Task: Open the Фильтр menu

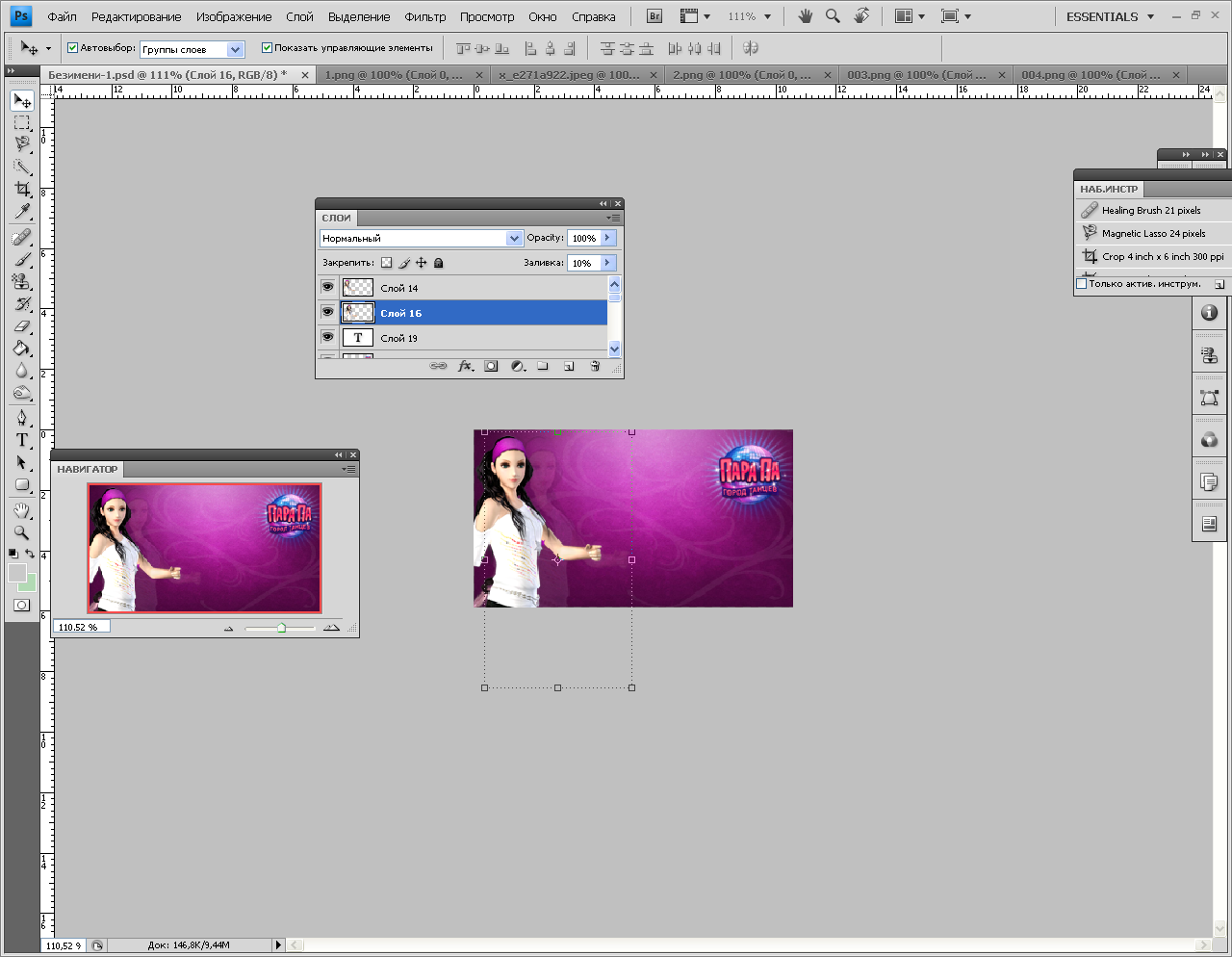Action: (424, 16)
